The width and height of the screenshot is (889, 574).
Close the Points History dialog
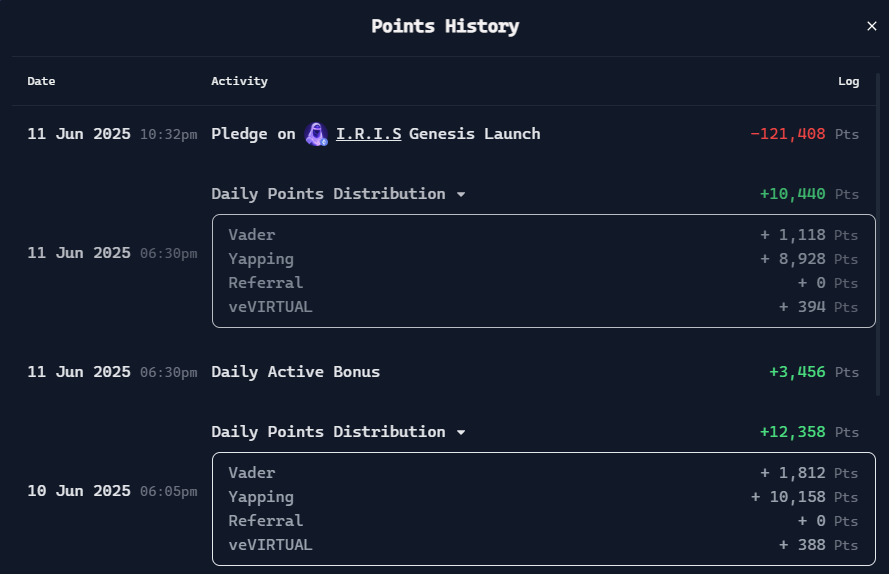tap(871, 26)
